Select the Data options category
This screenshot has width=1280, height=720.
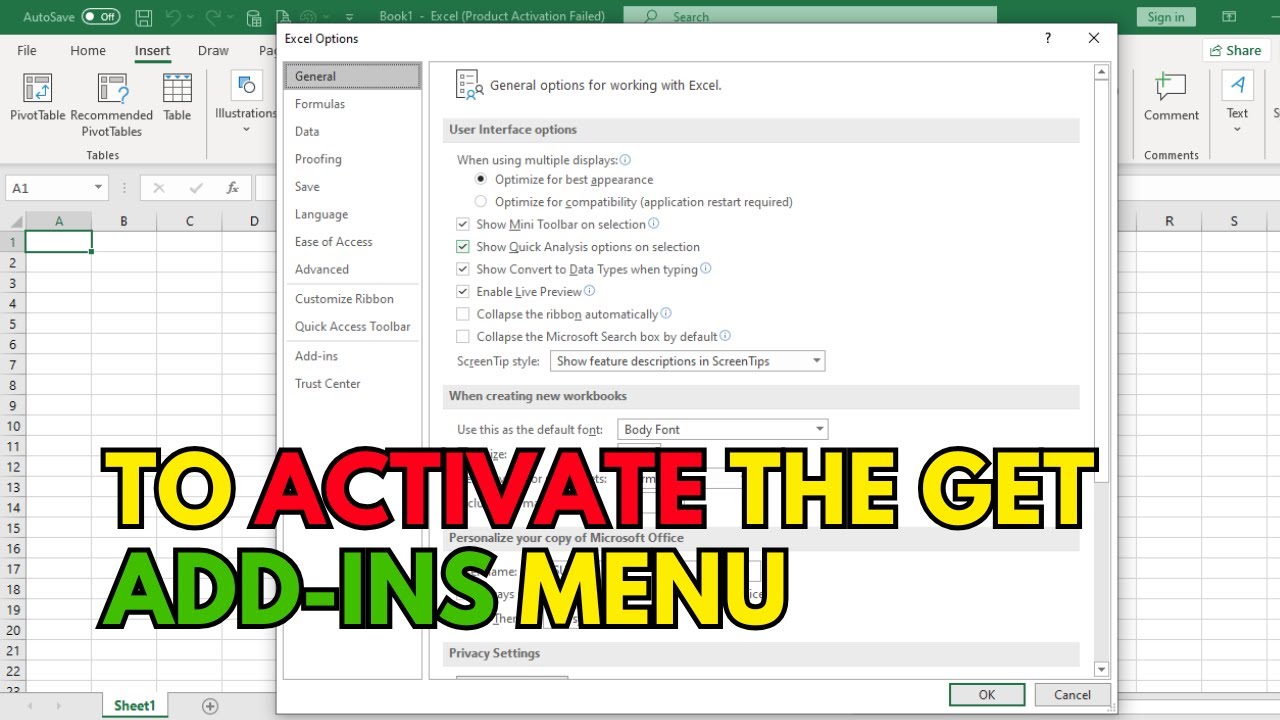352,132
